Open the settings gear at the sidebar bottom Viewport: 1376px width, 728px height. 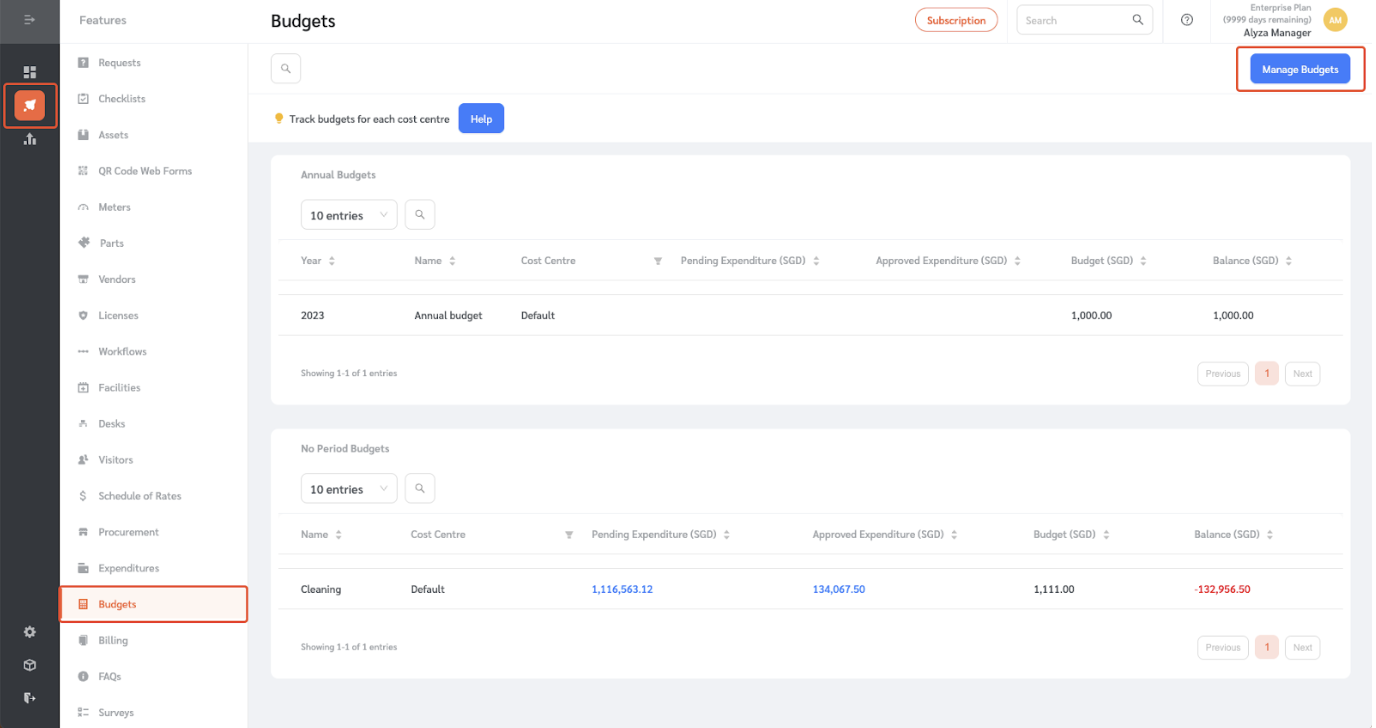point(29,631)
